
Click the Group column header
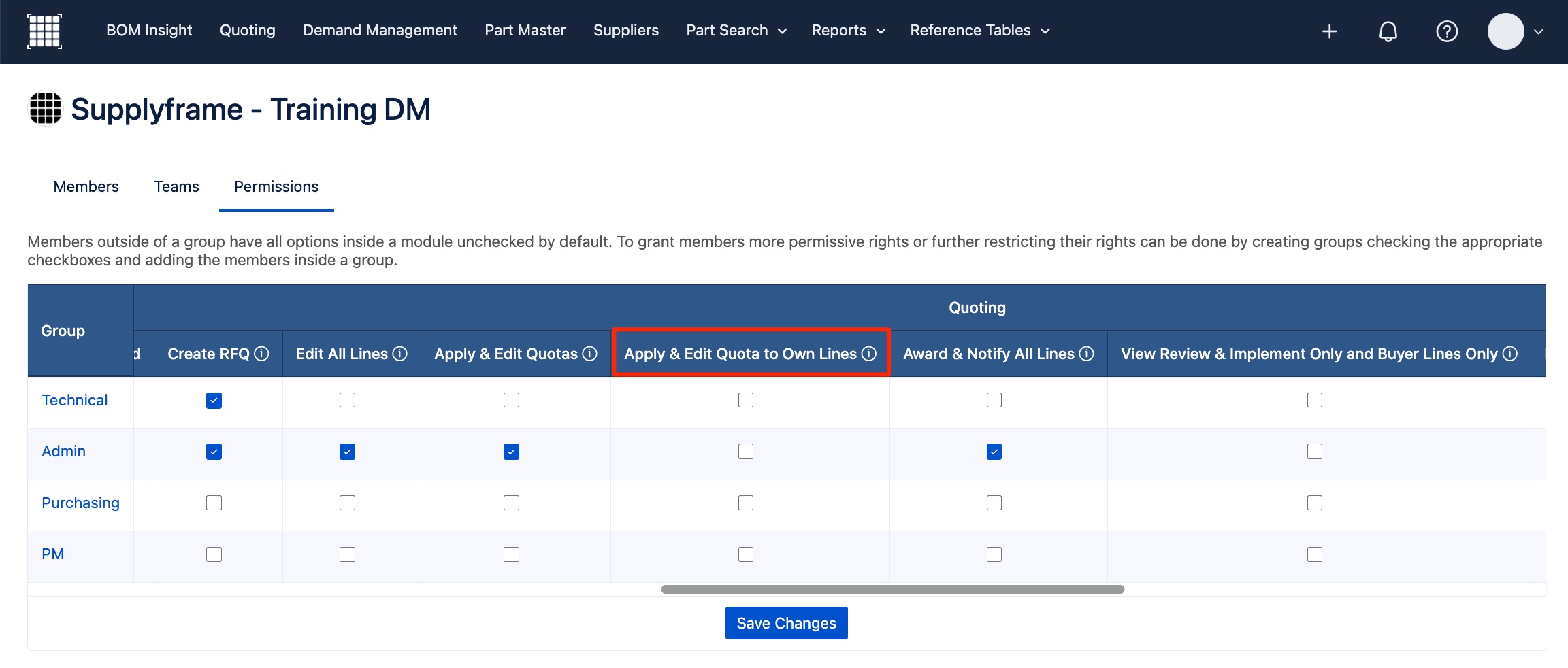[63, 331]
